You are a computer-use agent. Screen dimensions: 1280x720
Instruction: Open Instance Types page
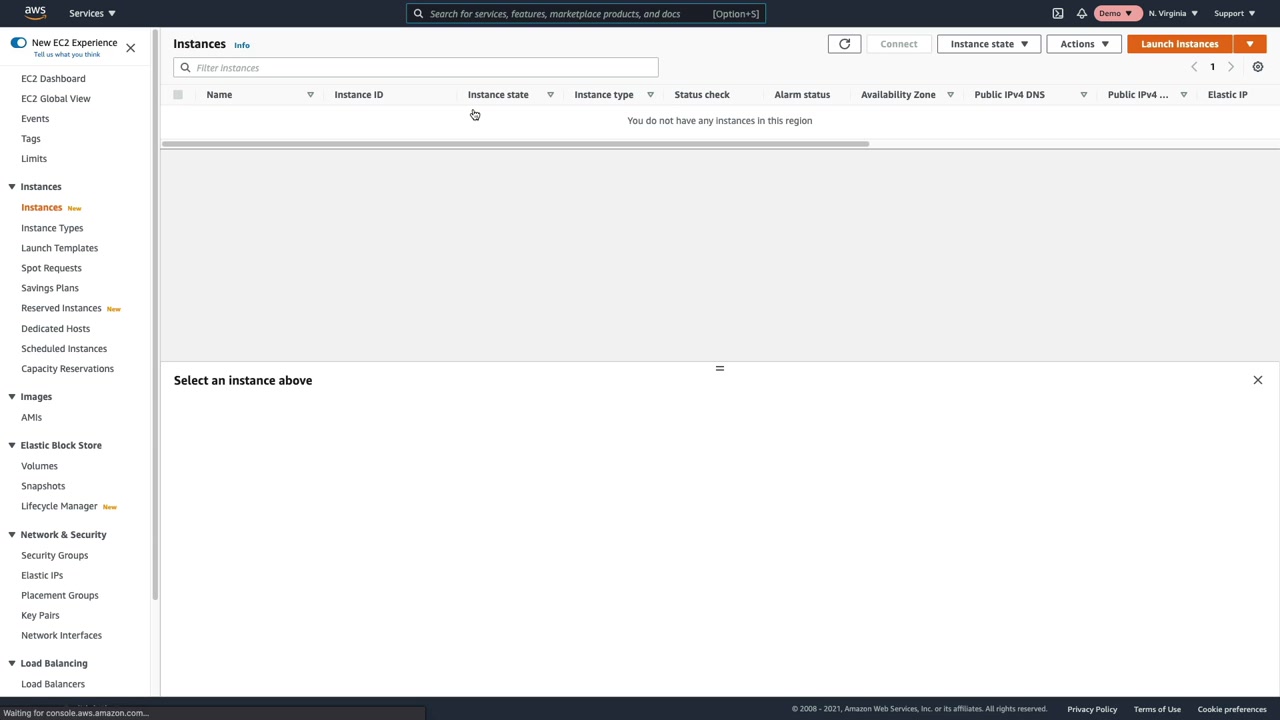[52, 228]
